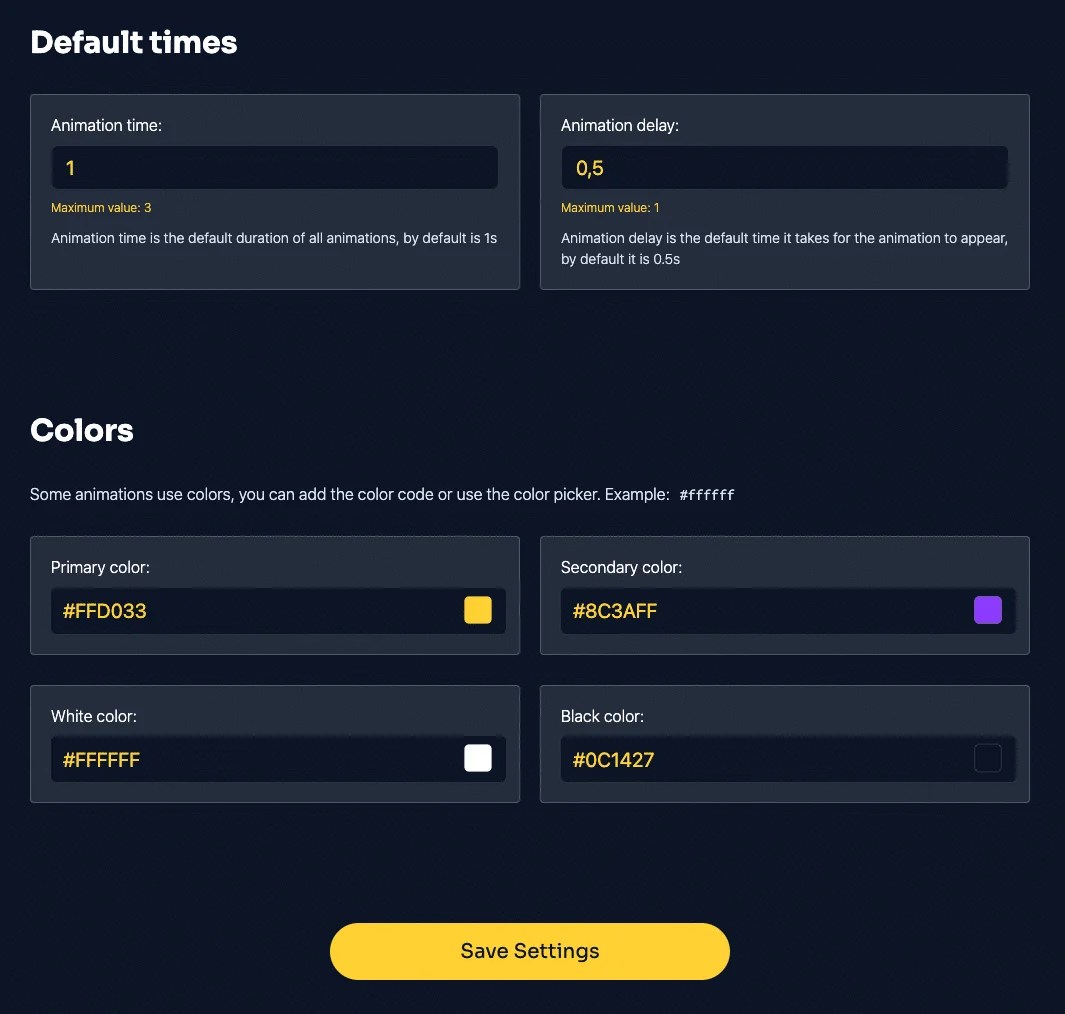Click the "Black color:" label
This screenshot has height=1014, width=1065.
point(602,716)
